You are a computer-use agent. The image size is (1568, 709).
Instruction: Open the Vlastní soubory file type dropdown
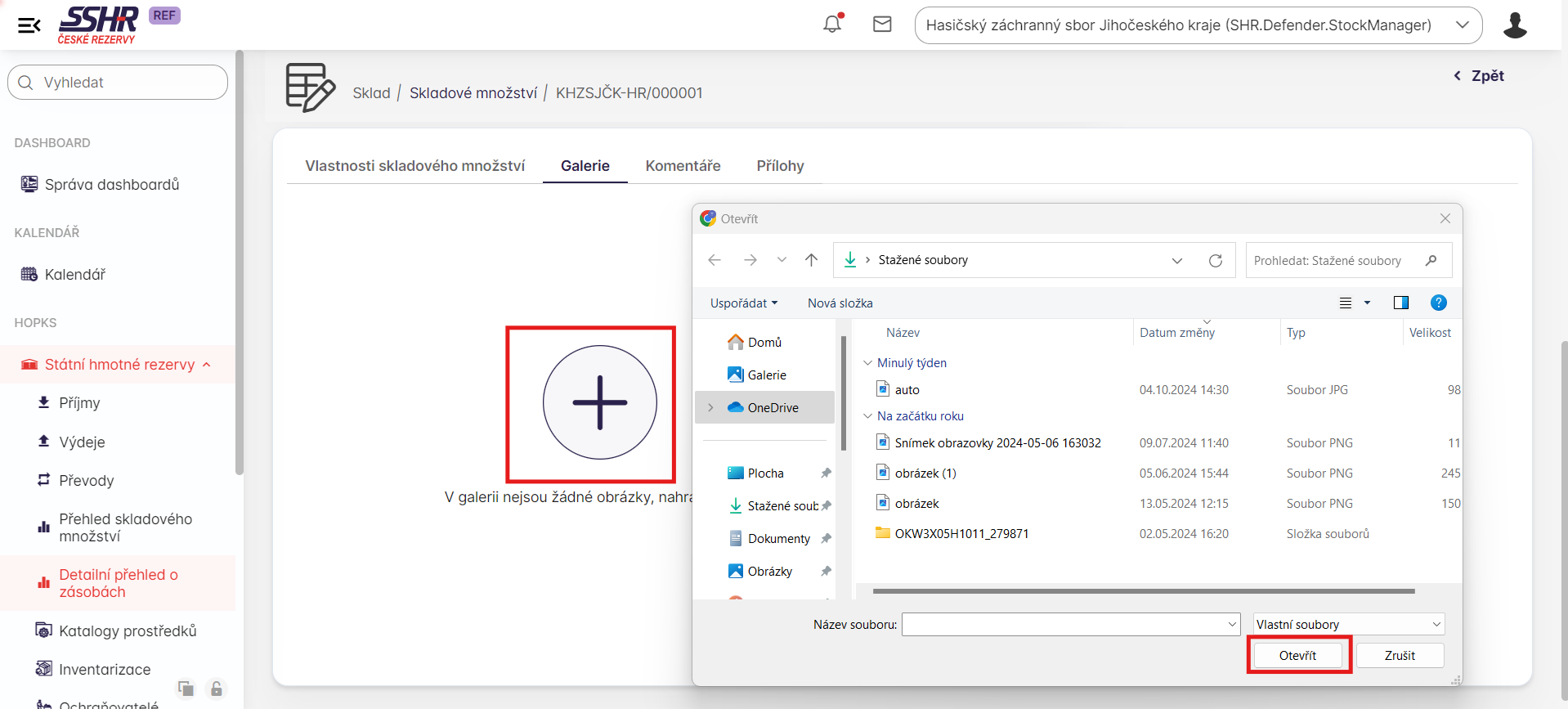1349,624
